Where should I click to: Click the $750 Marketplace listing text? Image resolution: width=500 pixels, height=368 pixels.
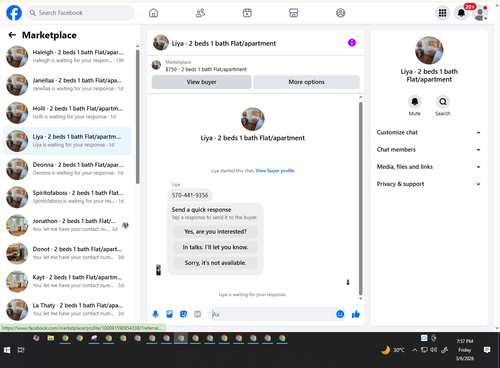[206, 69]
